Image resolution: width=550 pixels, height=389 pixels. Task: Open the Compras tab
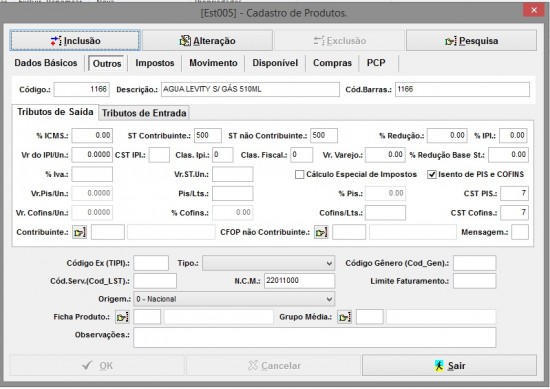coord(332,63)
